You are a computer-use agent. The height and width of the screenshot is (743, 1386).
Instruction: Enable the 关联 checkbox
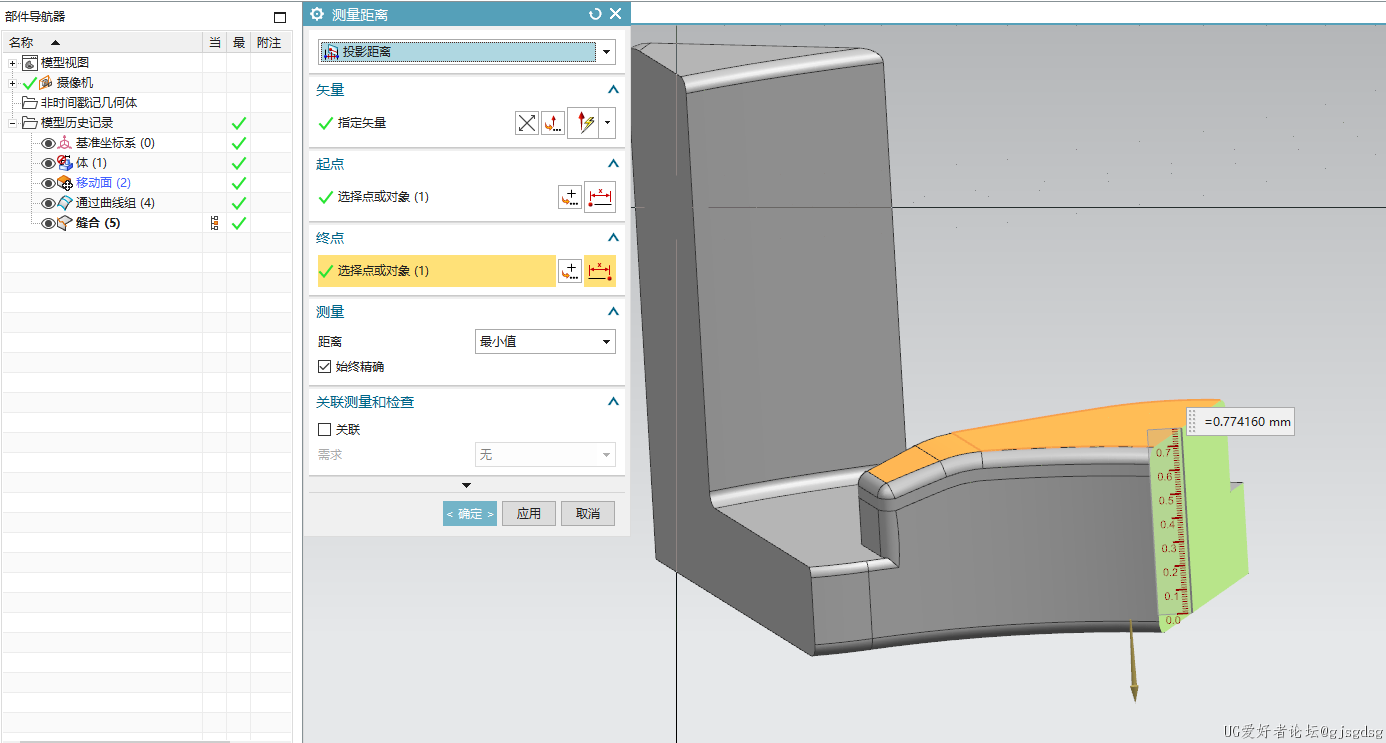tap(324, 430)
